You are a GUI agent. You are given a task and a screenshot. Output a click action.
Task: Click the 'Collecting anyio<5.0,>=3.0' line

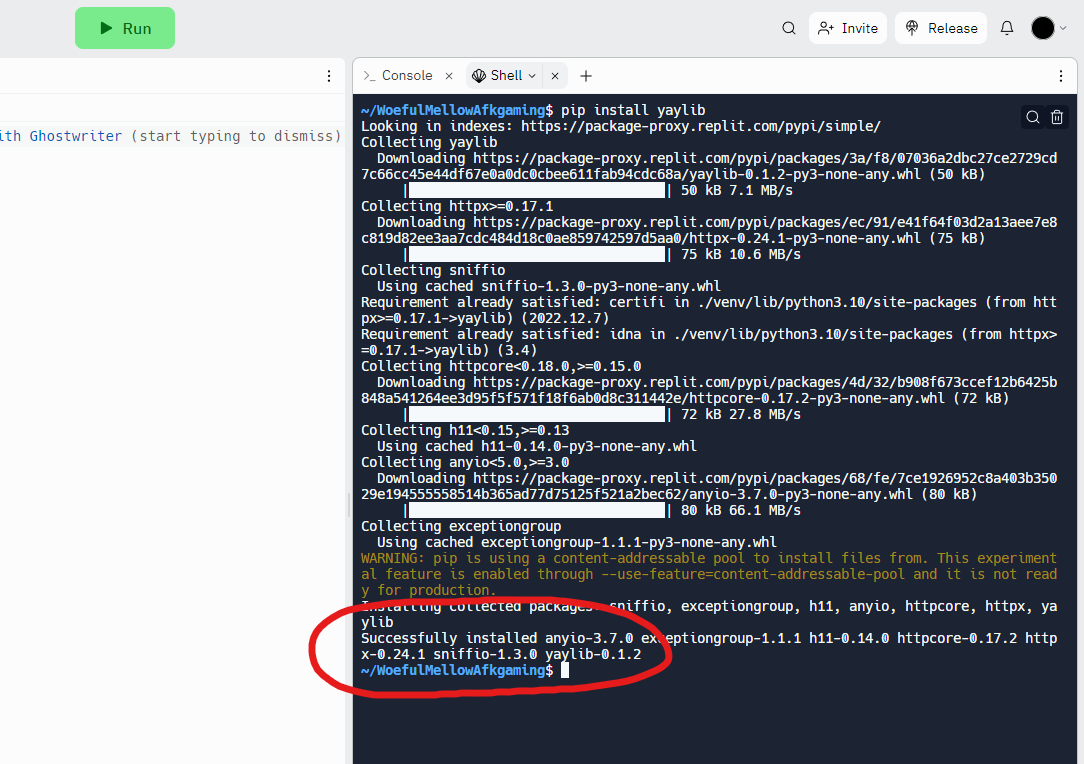tap(465, 462)
